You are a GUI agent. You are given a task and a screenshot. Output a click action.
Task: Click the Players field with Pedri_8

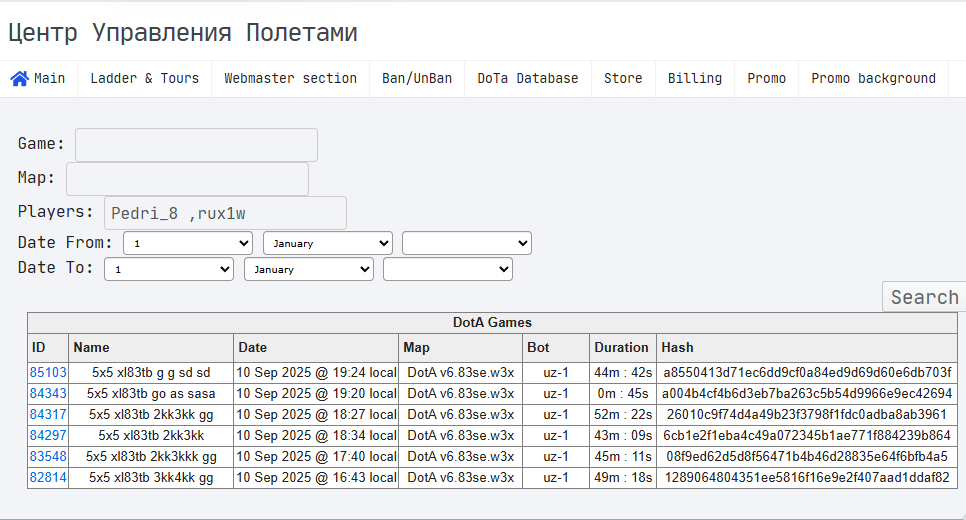[x=225, y=213]
